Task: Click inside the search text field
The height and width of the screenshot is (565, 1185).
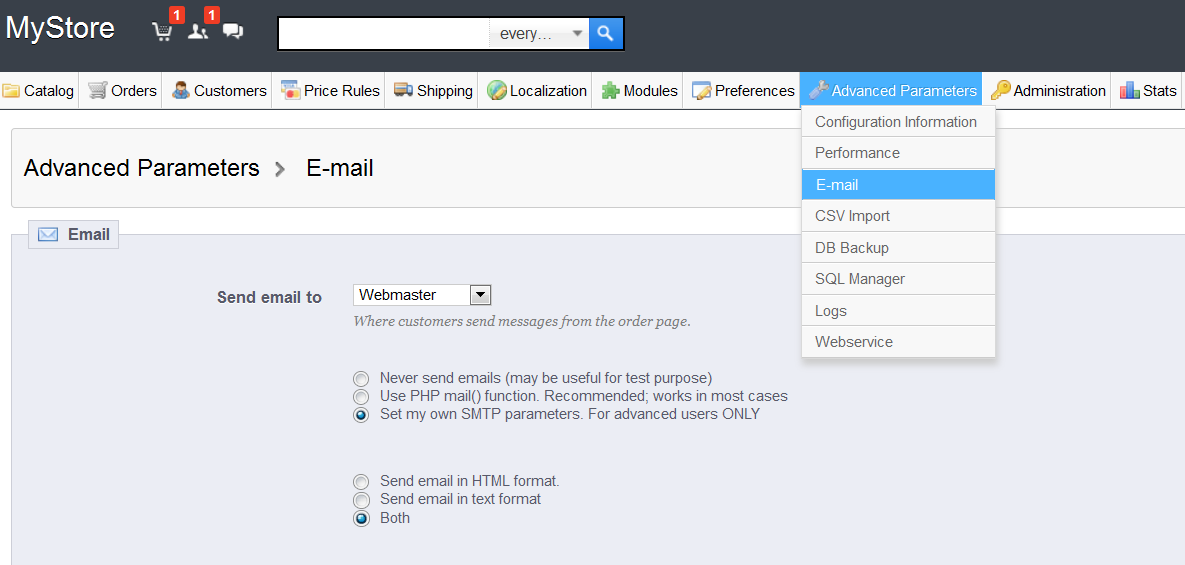Action: [383, 33]
